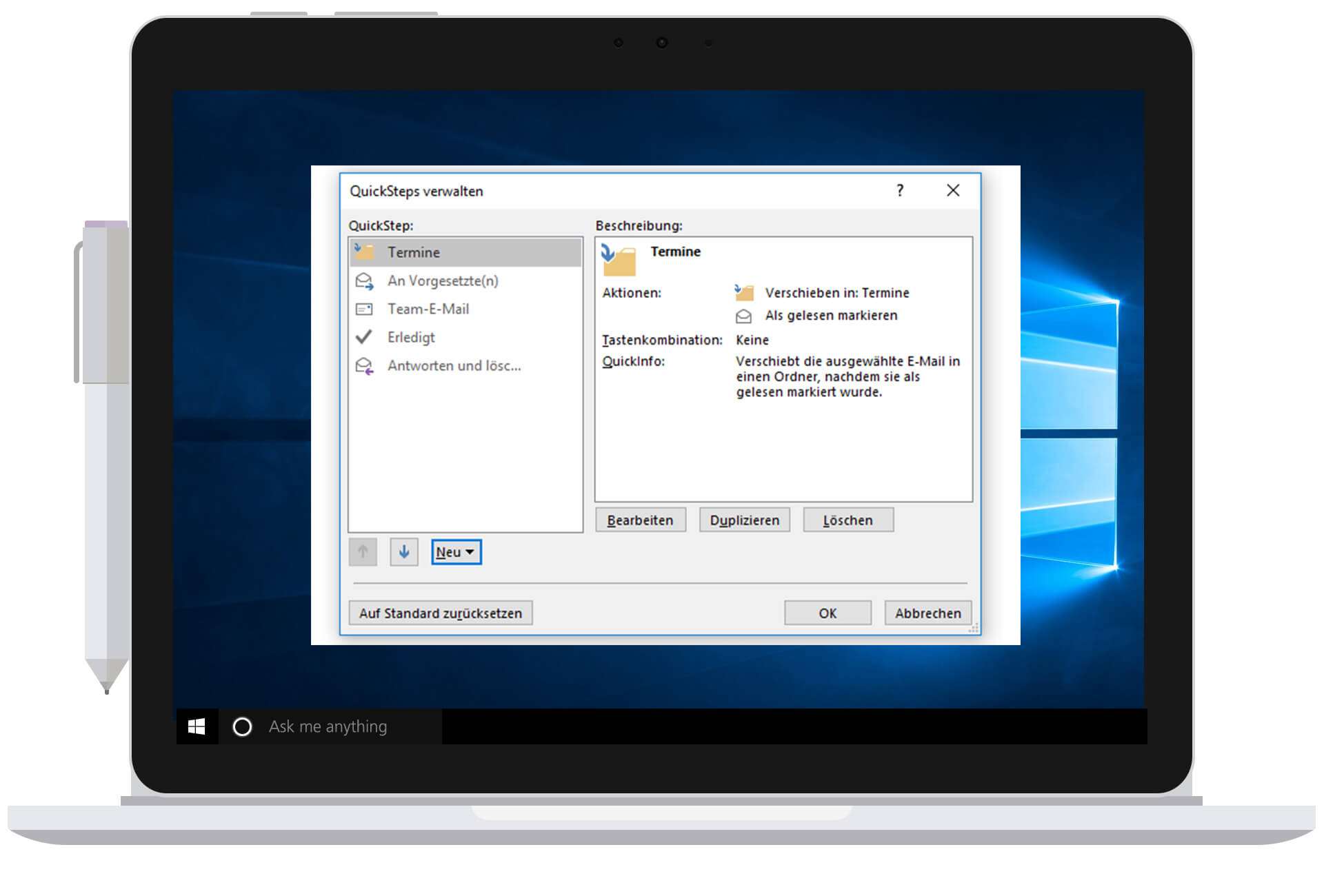Click the disabled move up arrow button

tap(363, 552)
